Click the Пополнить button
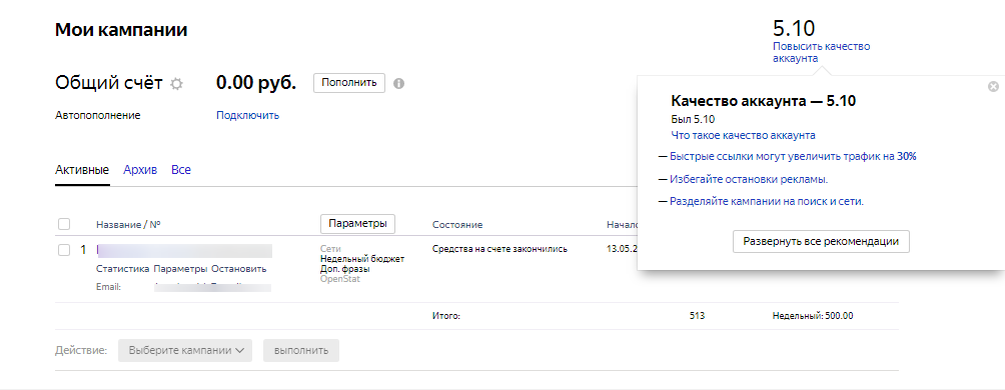This screenshot has height=390, width=1005. pyautogui.click(x=349, y=83)
